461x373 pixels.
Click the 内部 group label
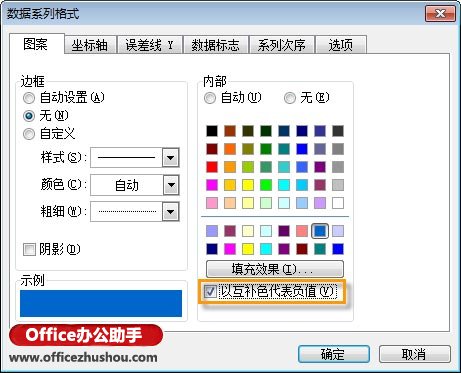point(214,81)
